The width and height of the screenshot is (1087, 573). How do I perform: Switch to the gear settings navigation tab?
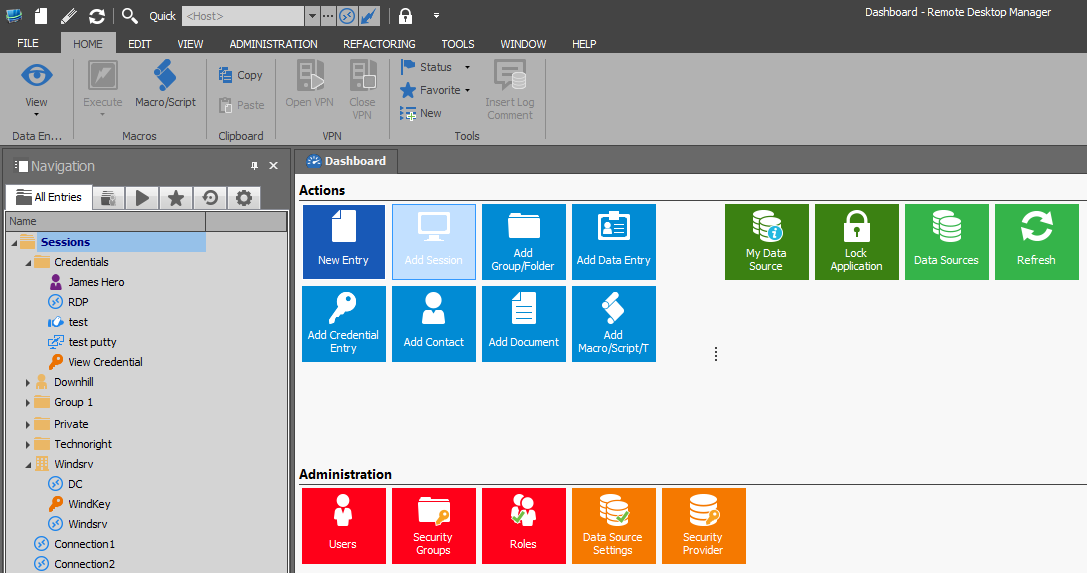[243, 198]
